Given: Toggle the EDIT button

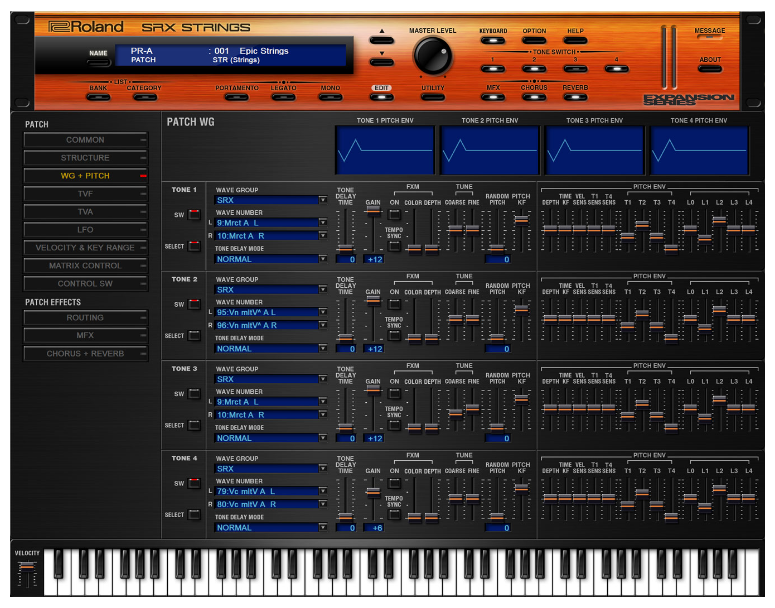Looking at the screenshot, I should [382, 97].
